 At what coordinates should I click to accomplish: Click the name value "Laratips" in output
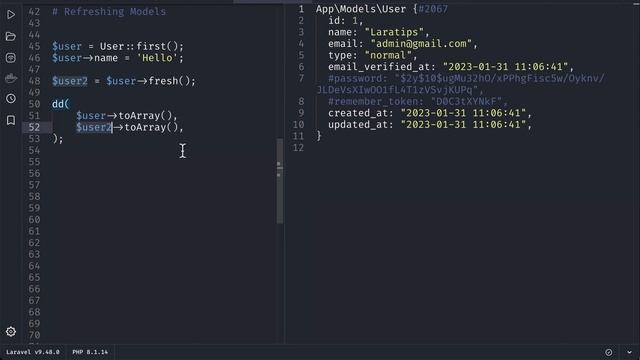[x=394, y=32]
